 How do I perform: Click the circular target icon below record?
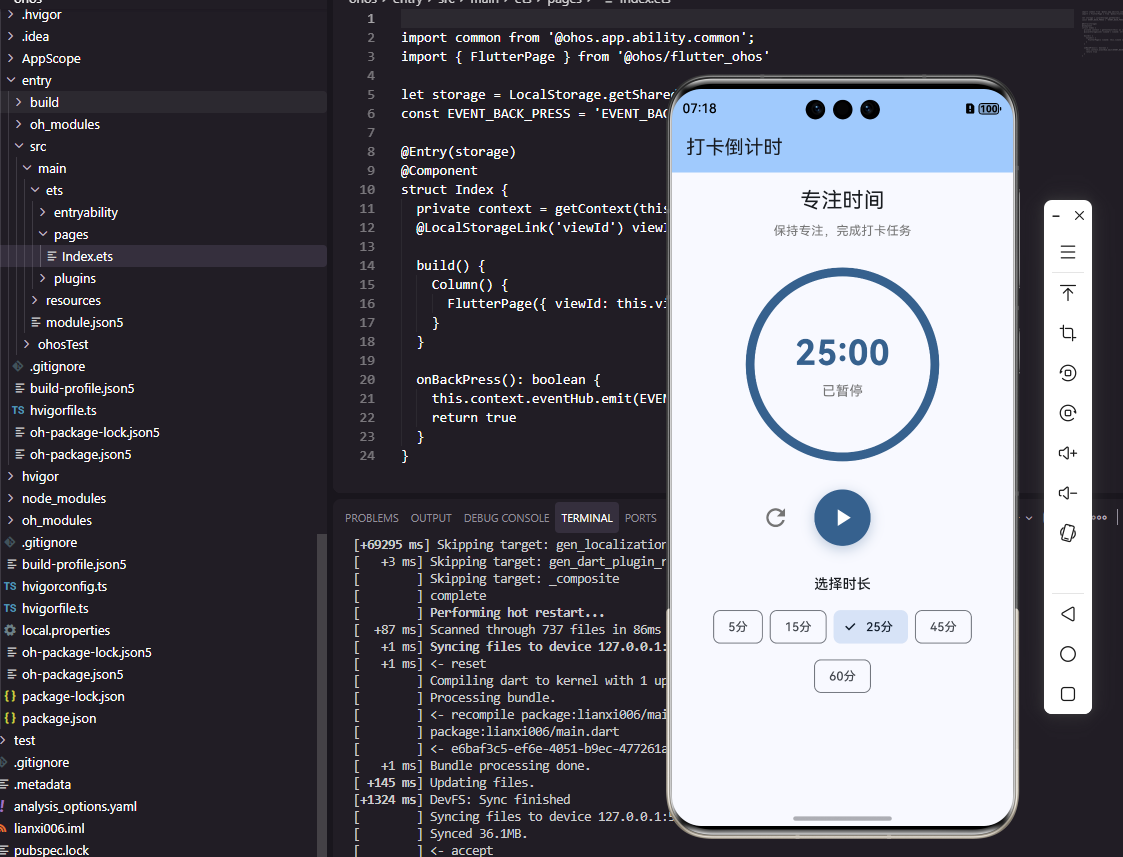point(1068,413)
